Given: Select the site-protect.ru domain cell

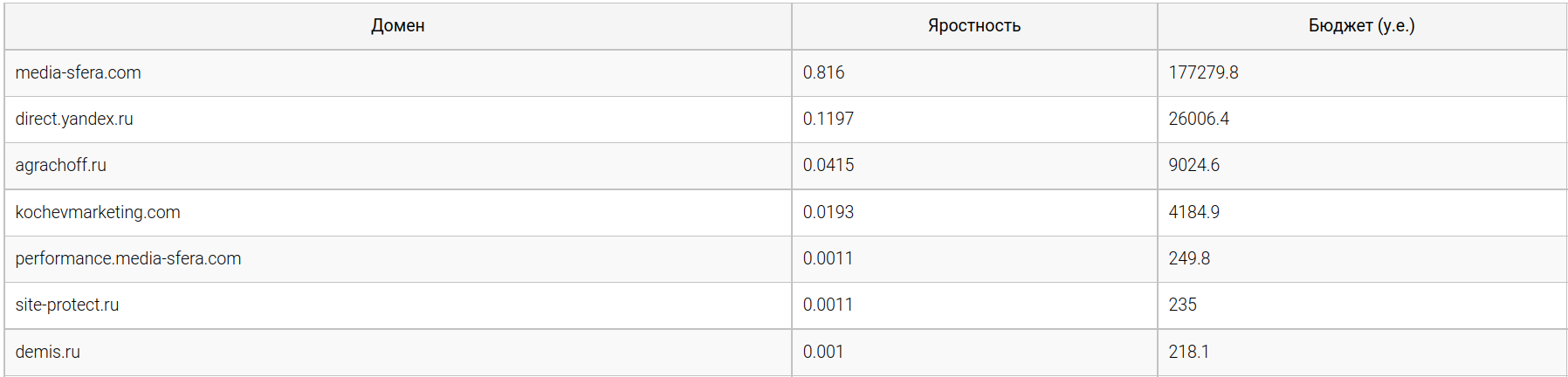Looking at the screenshot, I should [x=67, y=305].
